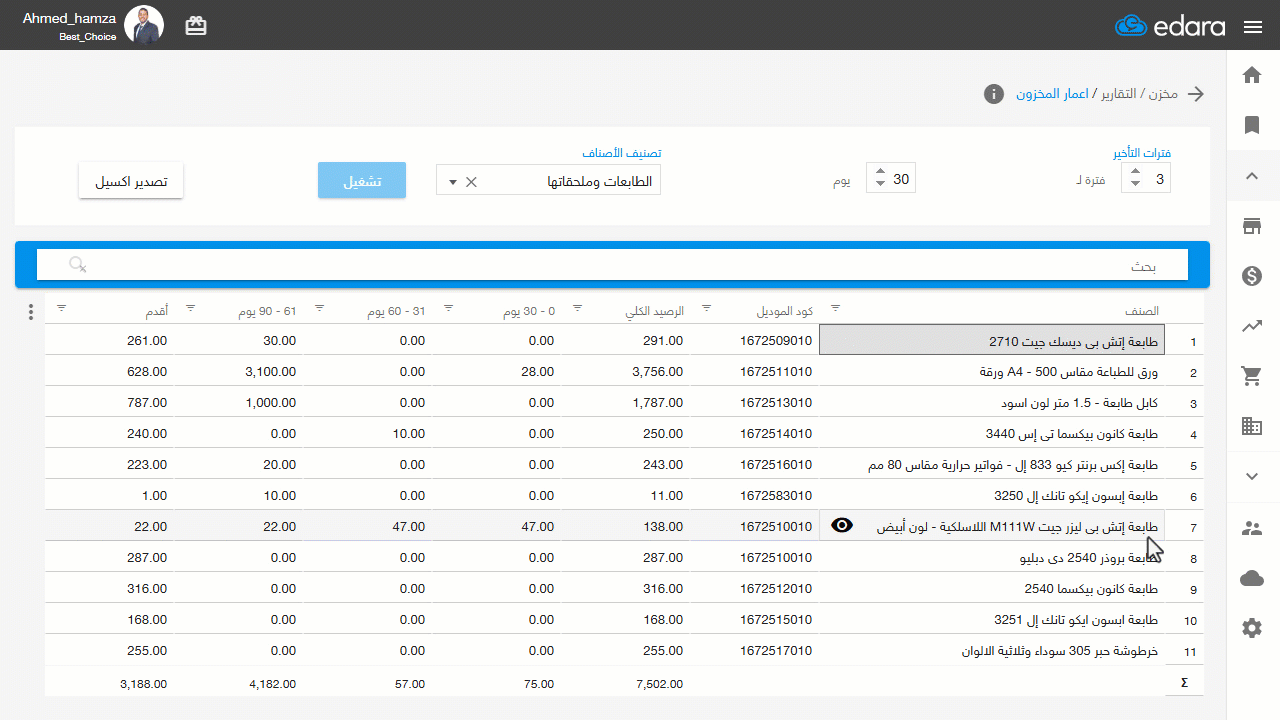Collapse the sidebar section with up chevron
1280x720 pixels.
[1251, 176]
